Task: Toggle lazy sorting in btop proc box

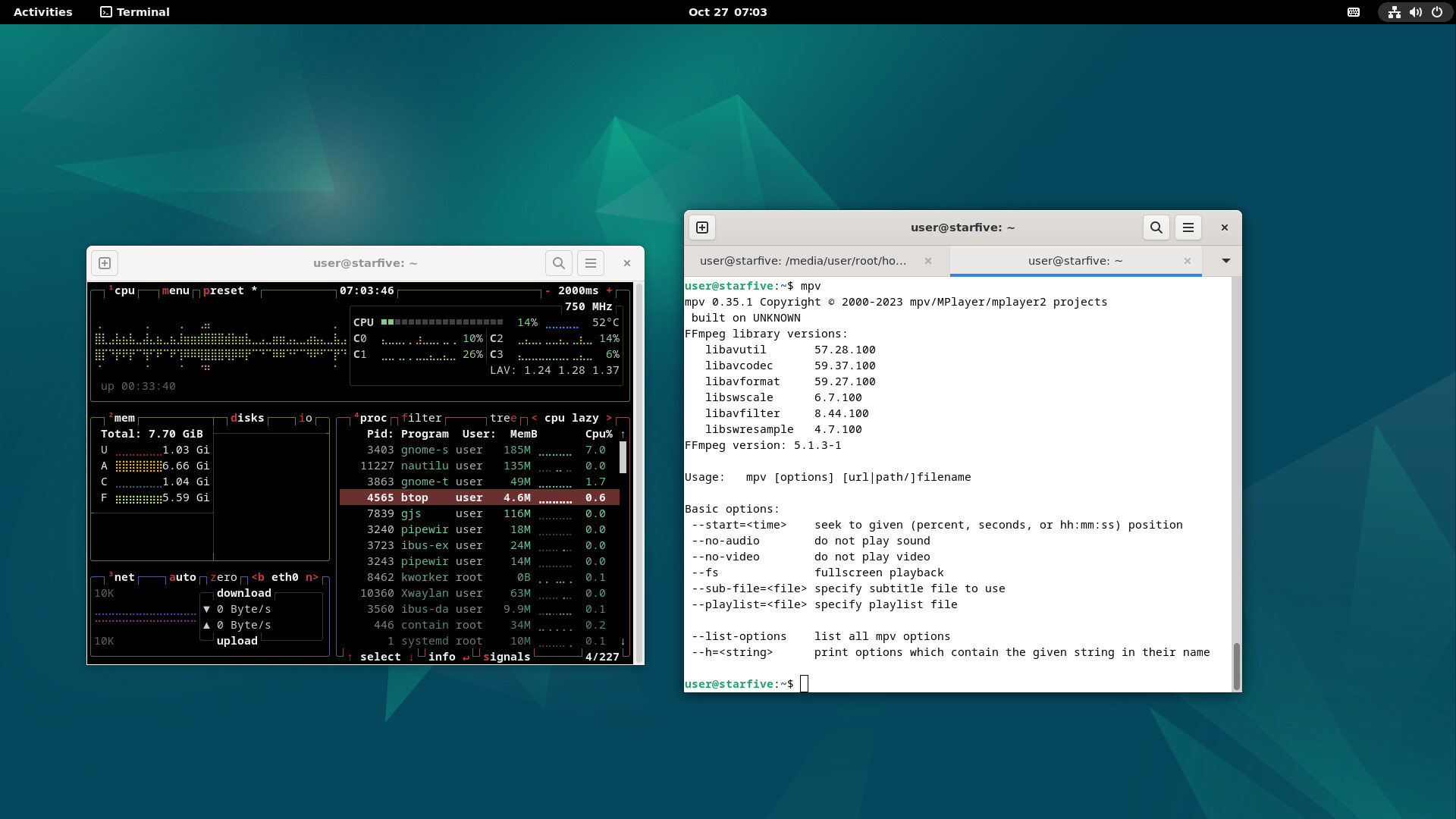Action: click(x=585, y=418)
